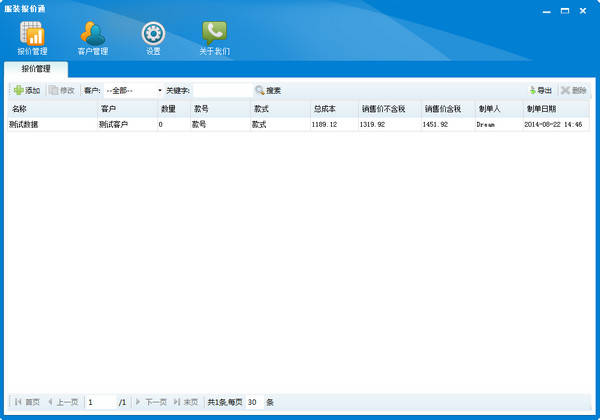Viewport: 600px width, 420px height.
Task: Click the 搜索 magnifier icon
Action: pos(259,90)
